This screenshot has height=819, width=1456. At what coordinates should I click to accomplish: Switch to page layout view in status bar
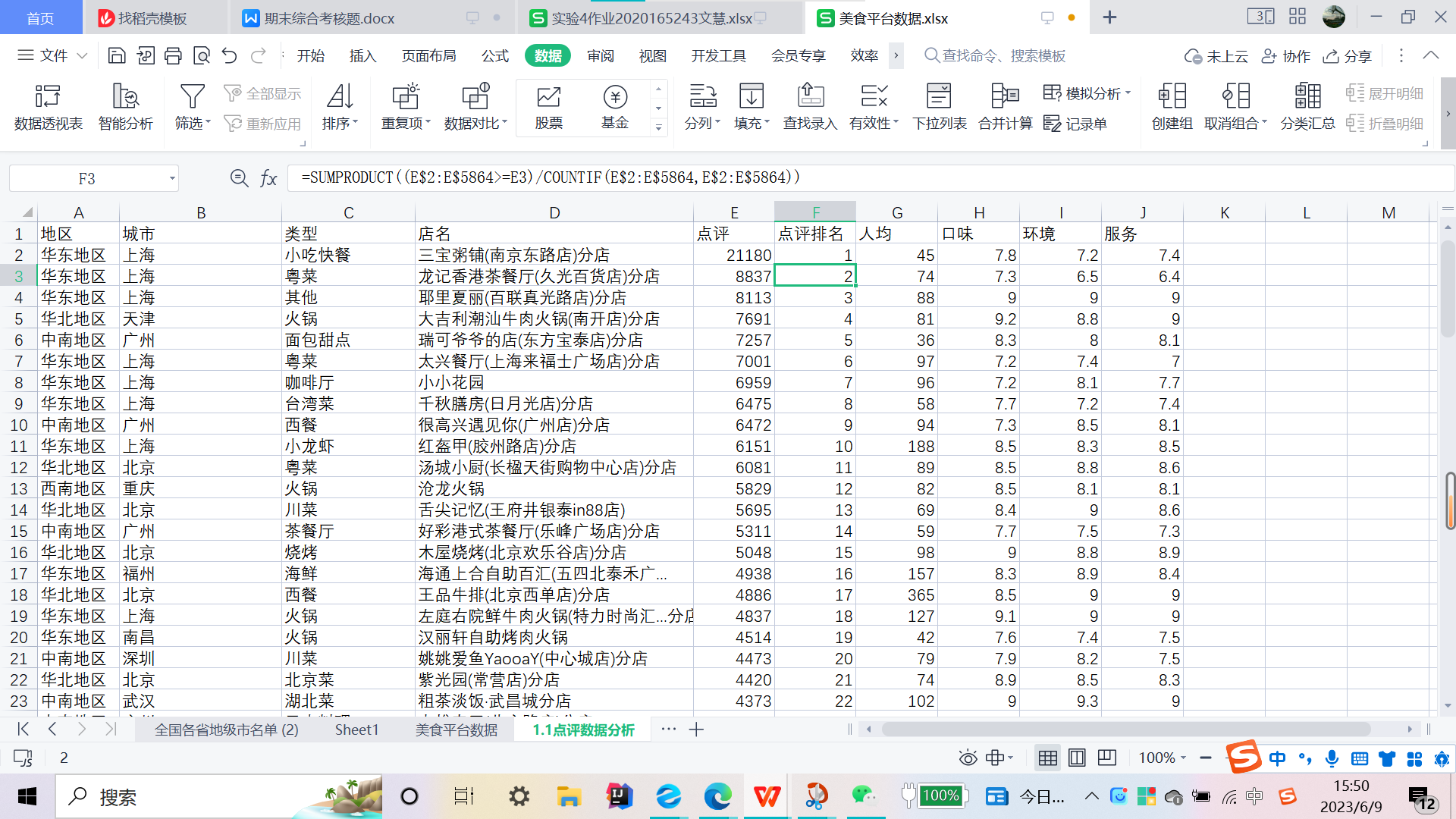click(x=1077, y=758)
